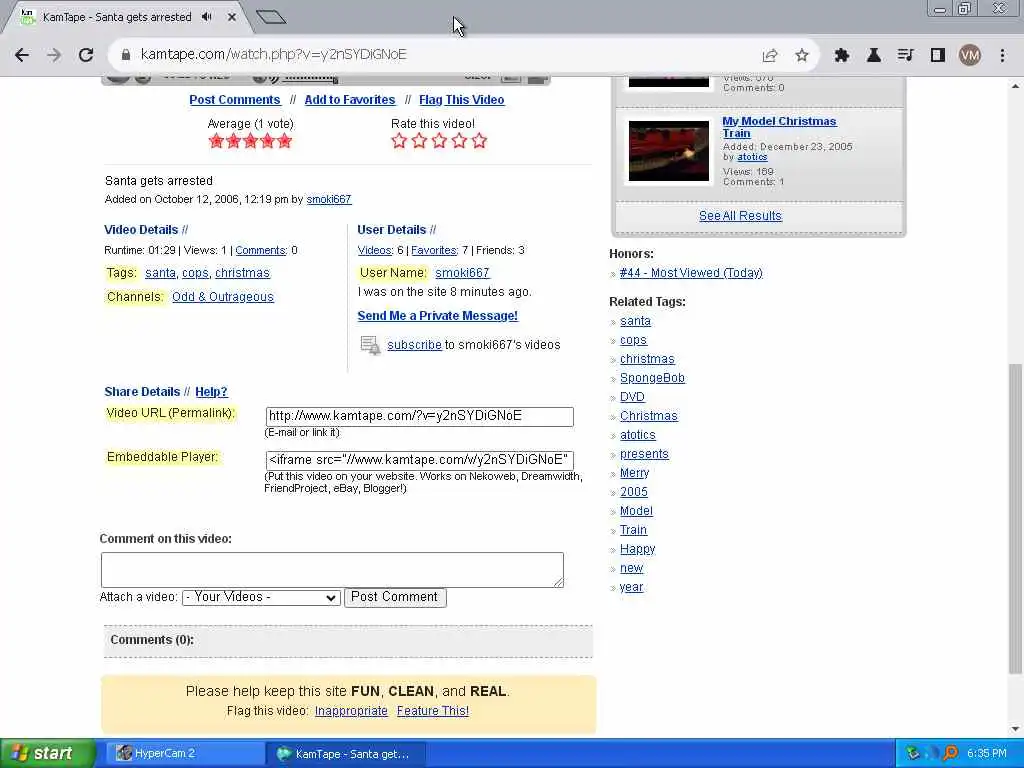The width and height of the screenshot is (1024, 768).
Task: Open uploader smoki667 link under video title
Action: tap(329, 199)
